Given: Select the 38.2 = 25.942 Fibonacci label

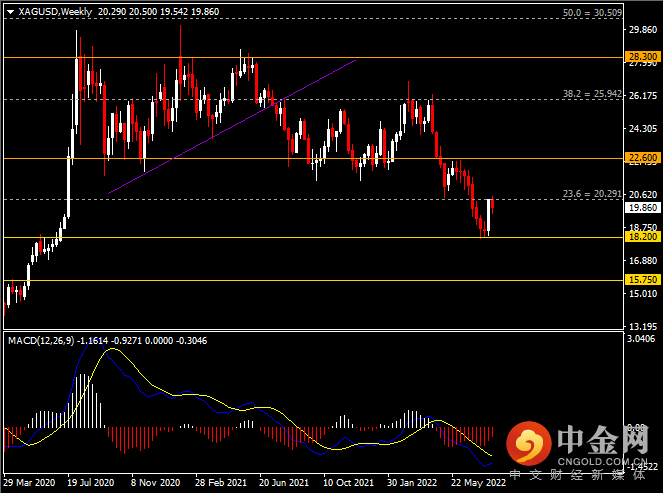Looking at the screenshot, I should pos(592,94).
